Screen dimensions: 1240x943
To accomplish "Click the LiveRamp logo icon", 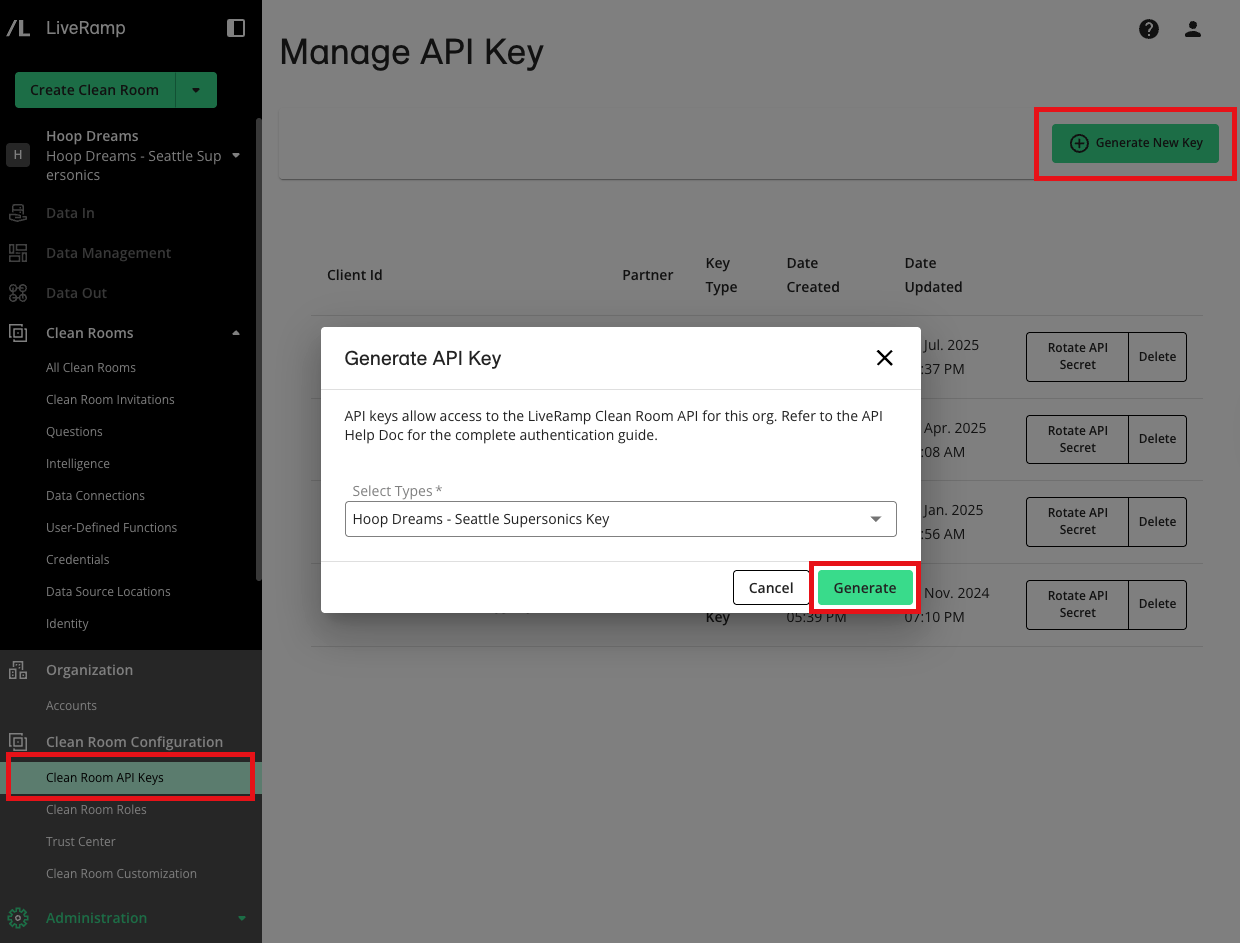I will (x=18, y=28).
